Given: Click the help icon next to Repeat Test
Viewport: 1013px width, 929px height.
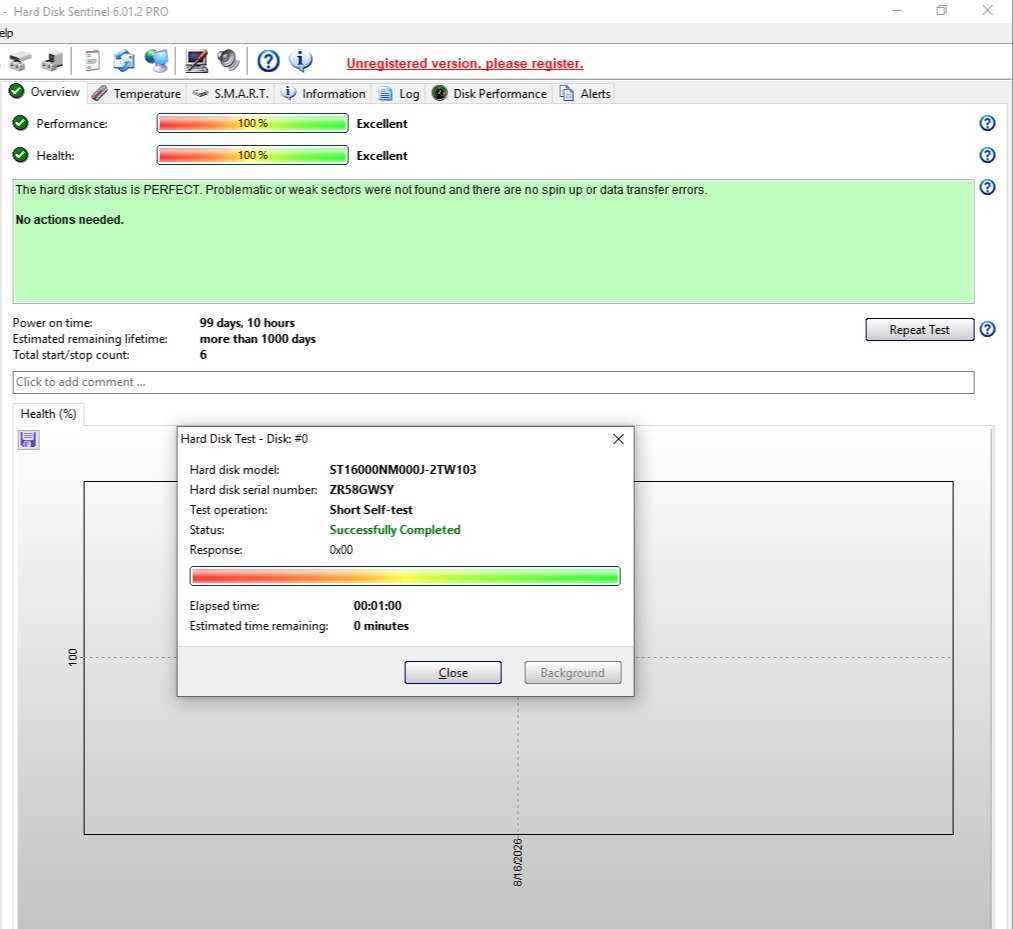Looking at the screenshot, I should tap(987, 329).
